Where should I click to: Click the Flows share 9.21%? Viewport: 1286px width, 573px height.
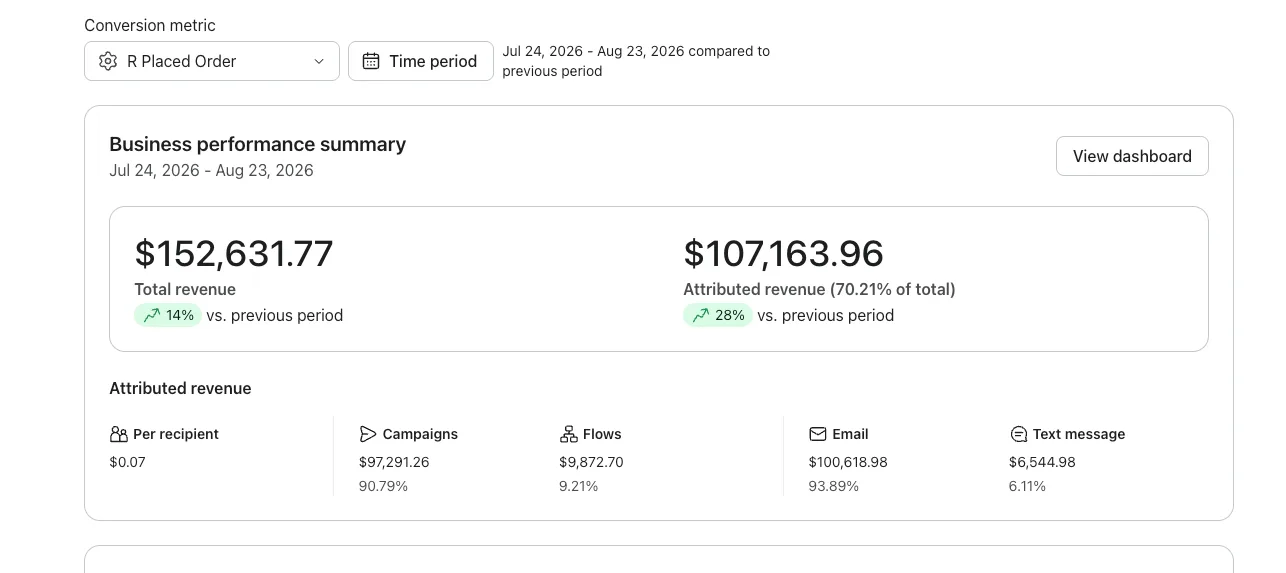coord(578,486)
